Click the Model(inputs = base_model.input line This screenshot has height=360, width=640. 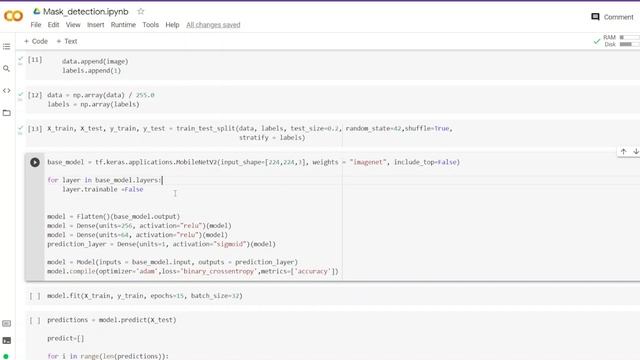click(x=172, y=262)
